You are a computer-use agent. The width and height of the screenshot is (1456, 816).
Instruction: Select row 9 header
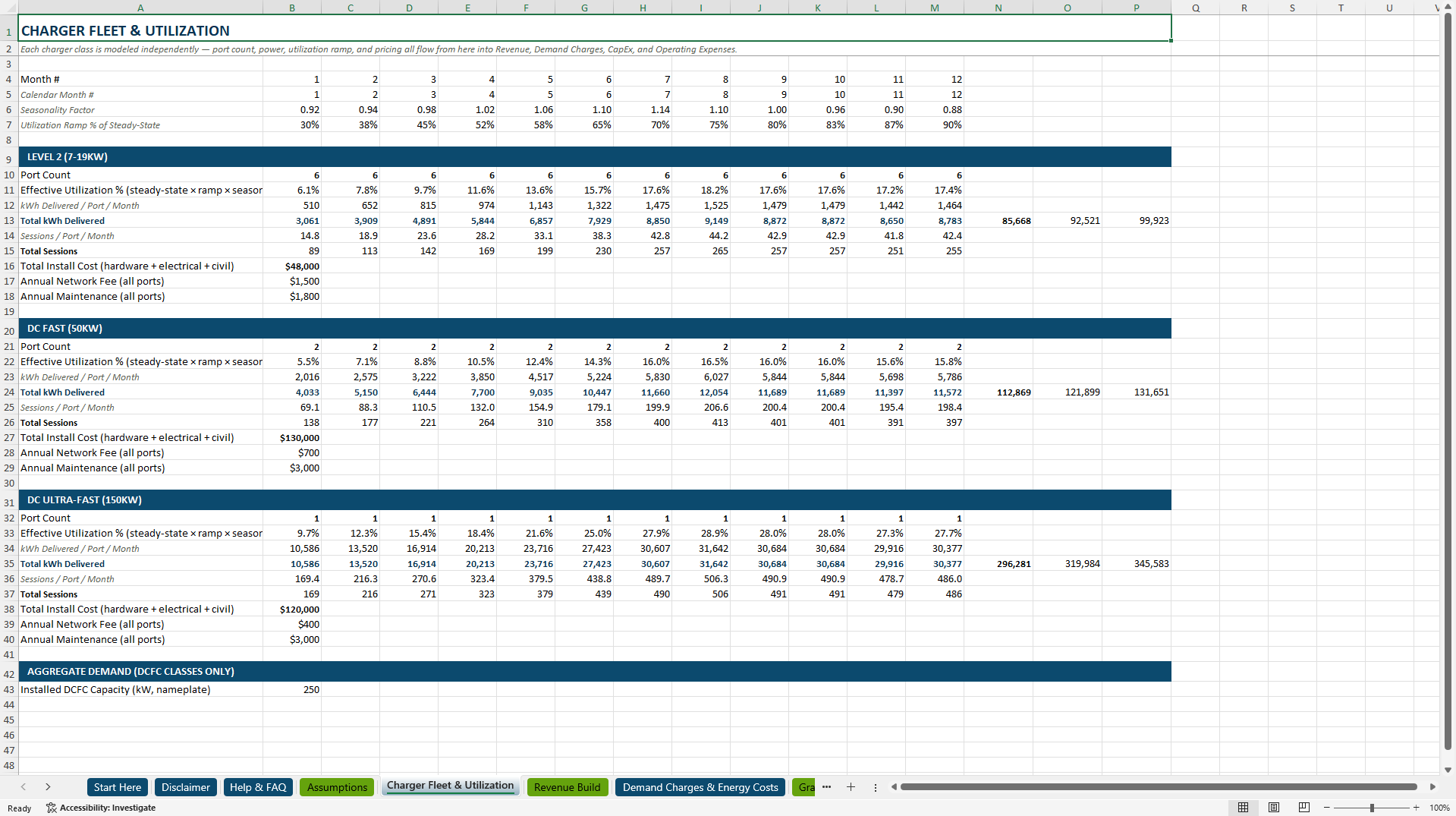tap(9, 159)
